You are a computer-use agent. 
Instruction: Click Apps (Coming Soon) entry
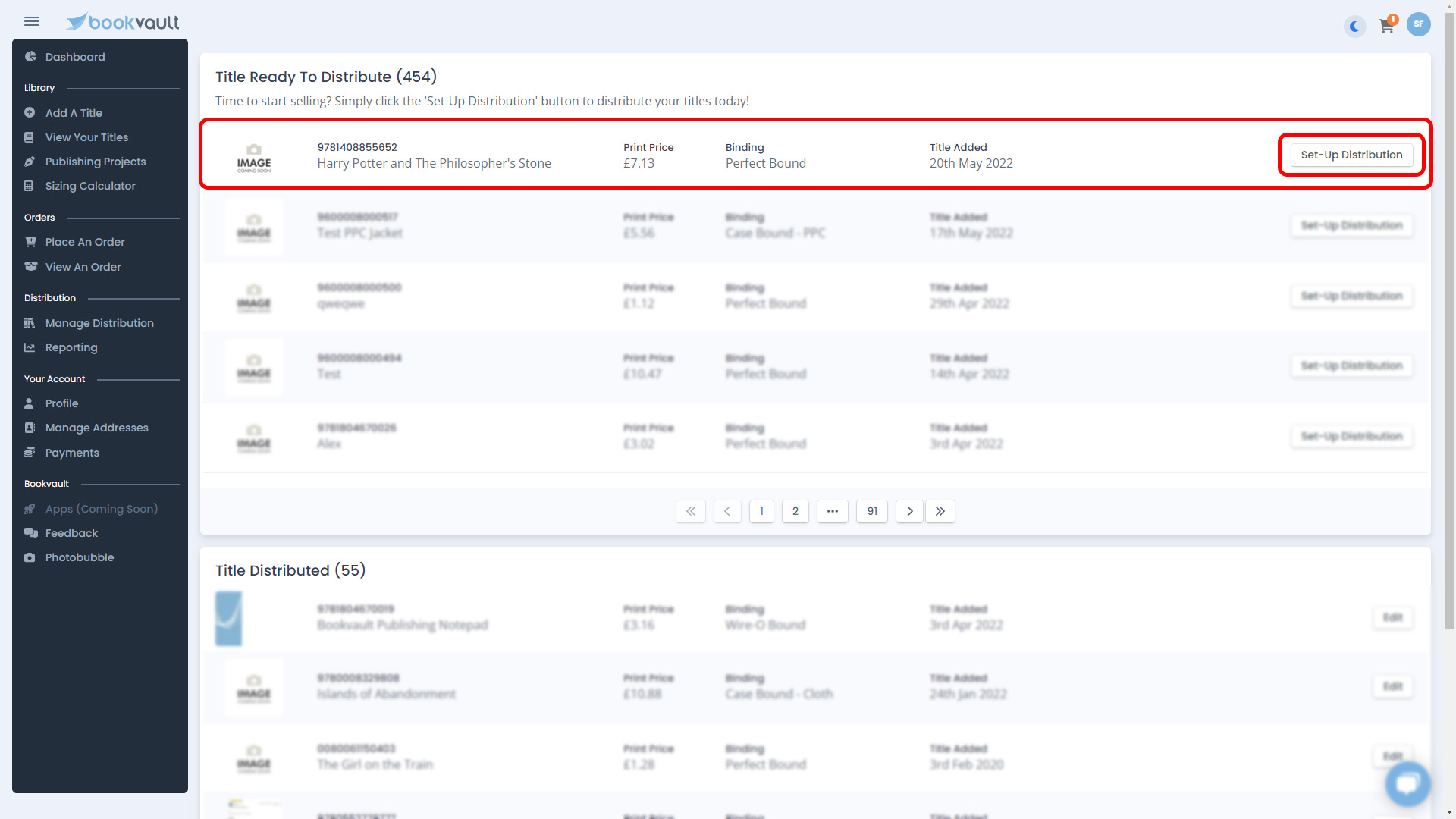[x=100, y=509]
